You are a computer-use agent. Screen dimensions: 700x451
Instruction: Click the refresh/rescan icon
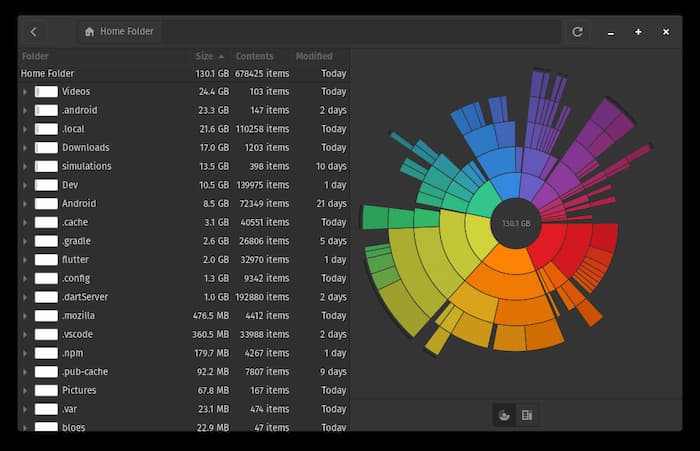577,32
